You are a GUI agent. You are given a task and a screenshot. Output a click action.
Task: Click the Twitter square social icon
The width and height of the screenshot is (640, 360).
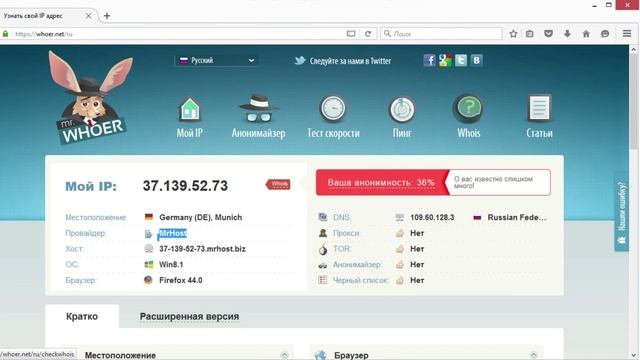(461, 60)
